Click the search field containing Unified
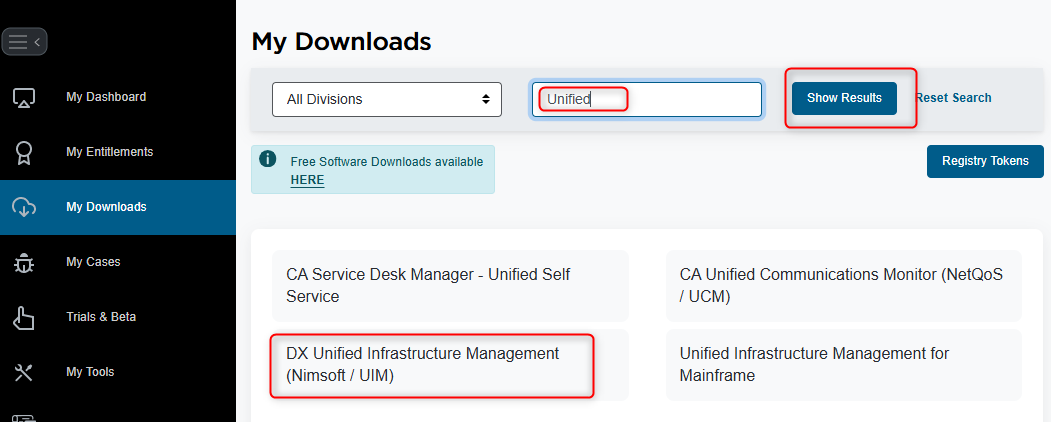Viewport: 1051px width, 422px height. point(647,100)
